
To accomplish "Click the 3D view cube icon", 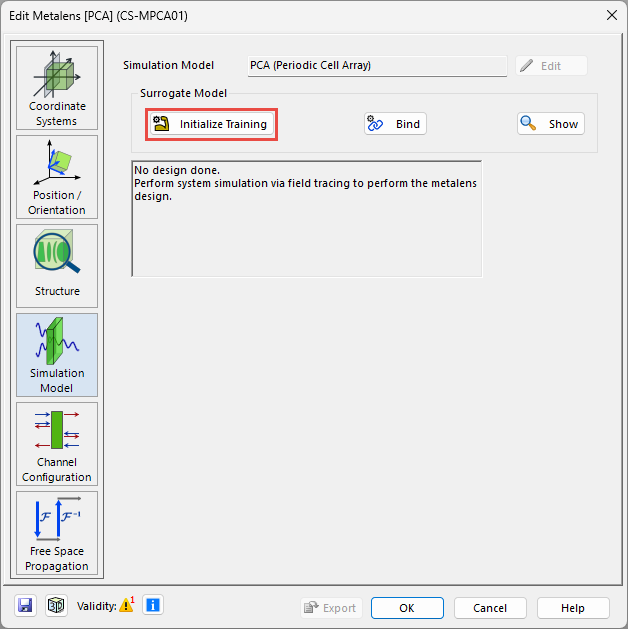I will 56,605.
